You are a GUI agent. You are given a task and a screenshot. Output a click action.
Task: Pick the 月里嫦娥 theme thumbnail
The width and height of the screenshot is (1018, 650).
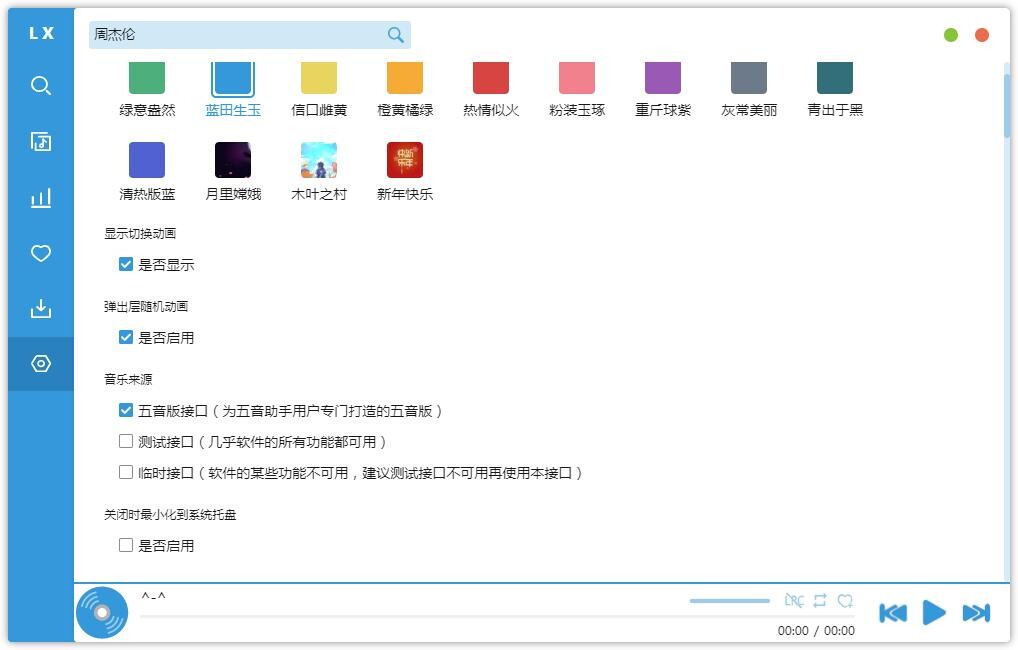click(x=233, y=160)
